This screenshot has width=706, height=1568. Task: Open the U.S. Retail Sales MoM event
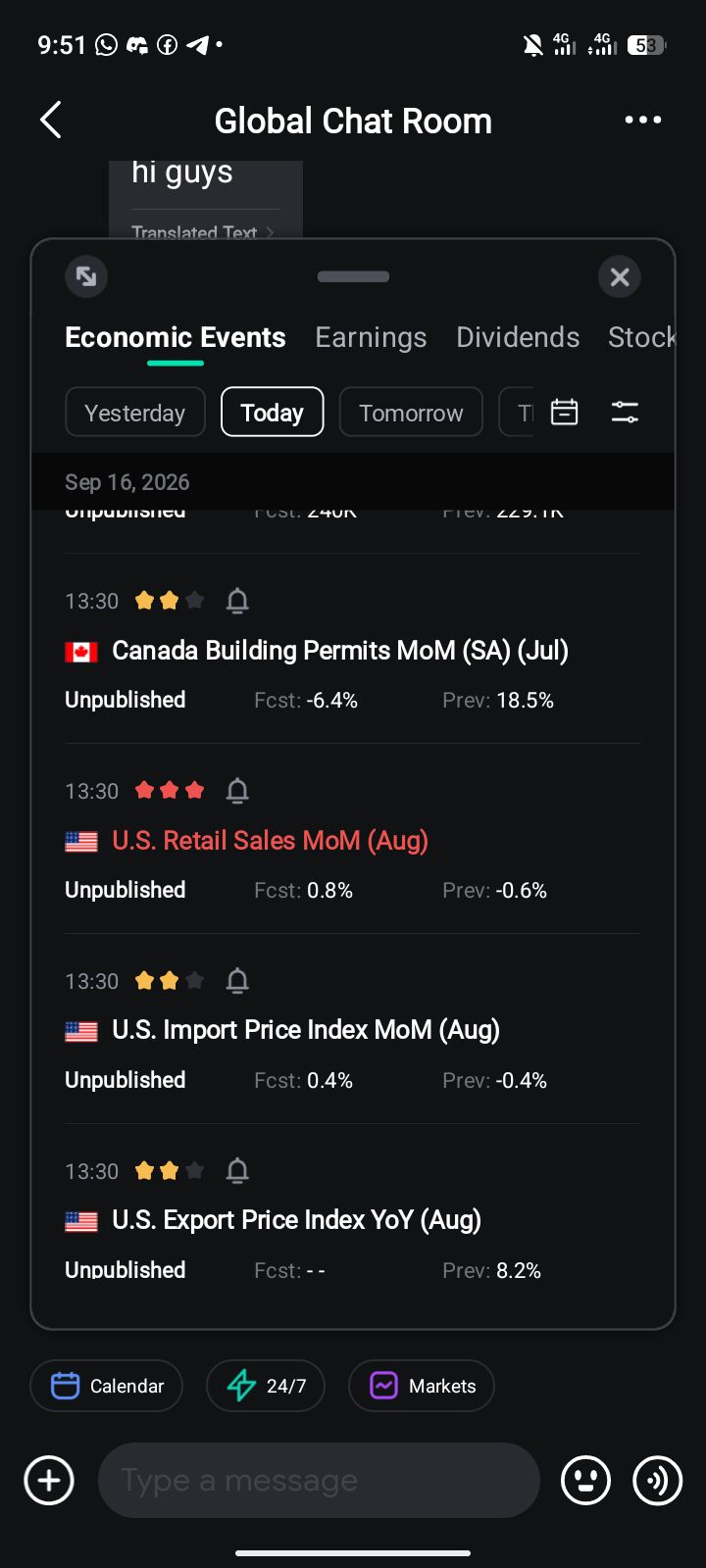(x=271, y=841)
